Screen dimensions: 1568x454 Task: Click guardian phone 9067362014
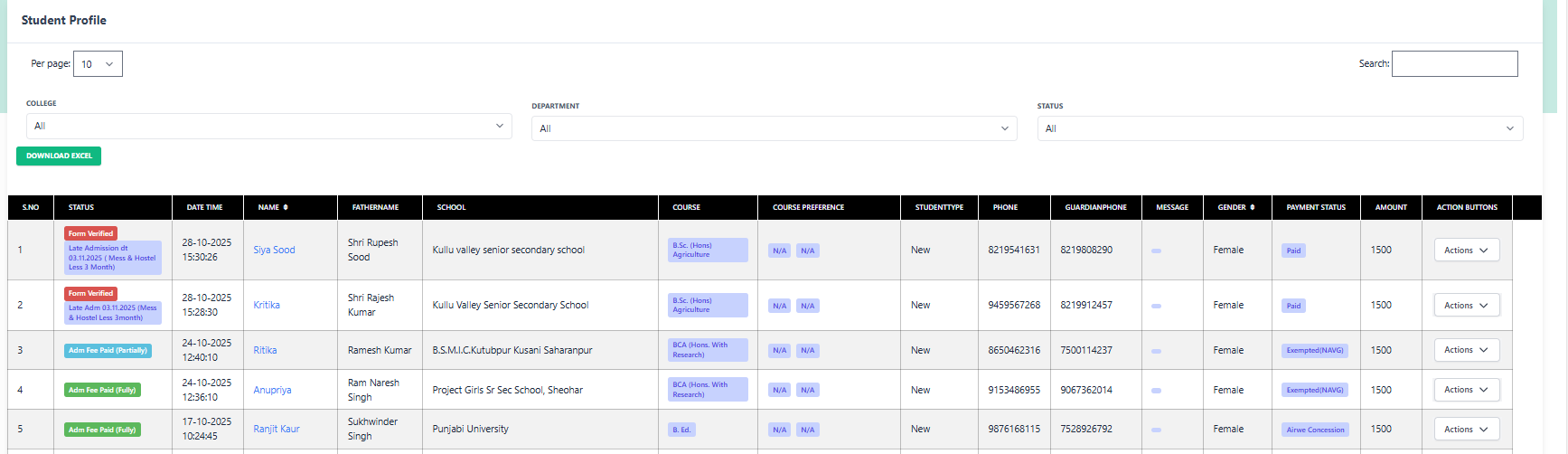(x=1086, y=391)
